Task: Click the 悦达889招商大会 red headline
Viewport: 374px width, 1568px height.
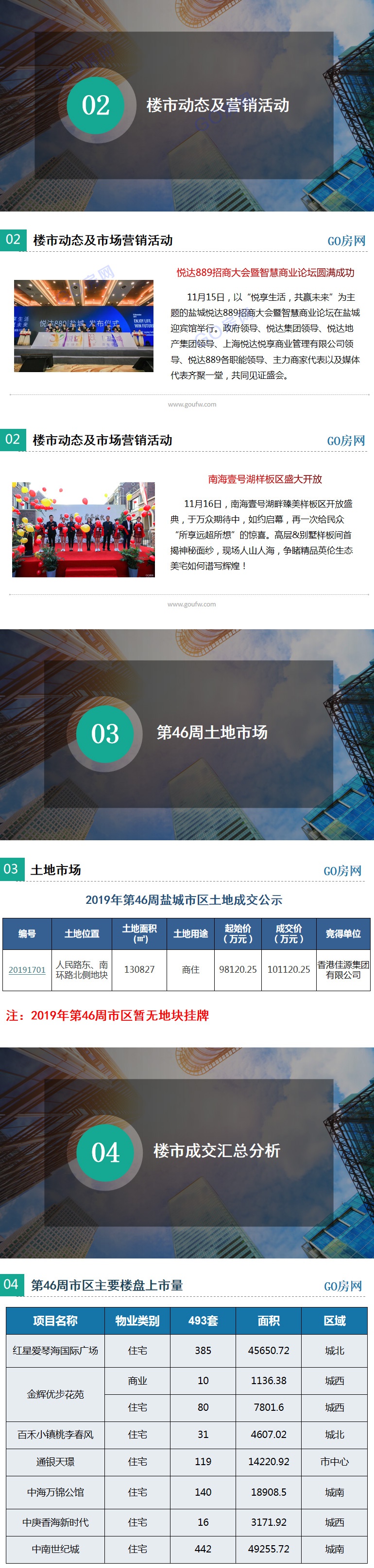Action: (265, 273)
